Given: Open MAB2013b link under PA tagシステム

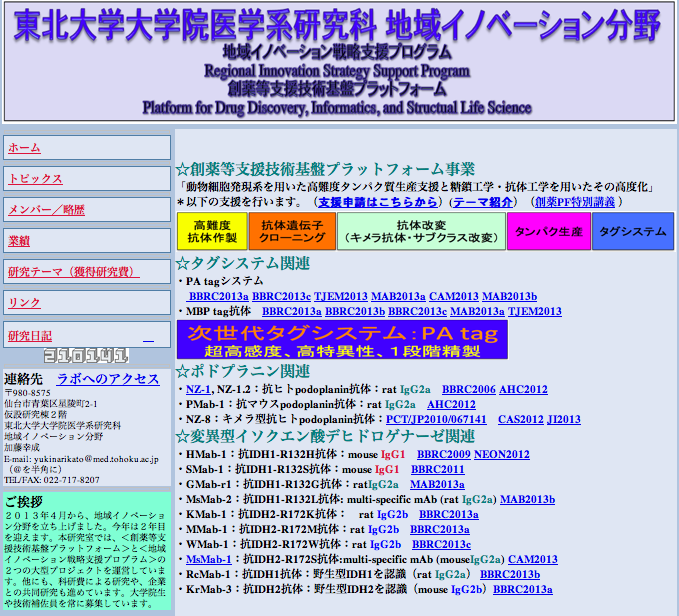Looking at the screenshot, I should [510, 297].
